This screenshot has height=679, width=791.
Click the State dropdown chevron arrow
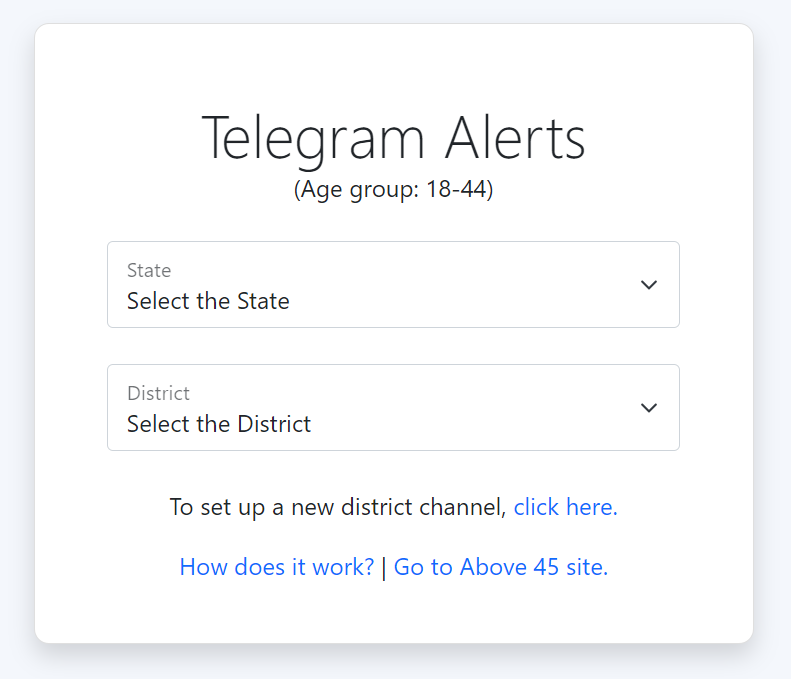649,285
